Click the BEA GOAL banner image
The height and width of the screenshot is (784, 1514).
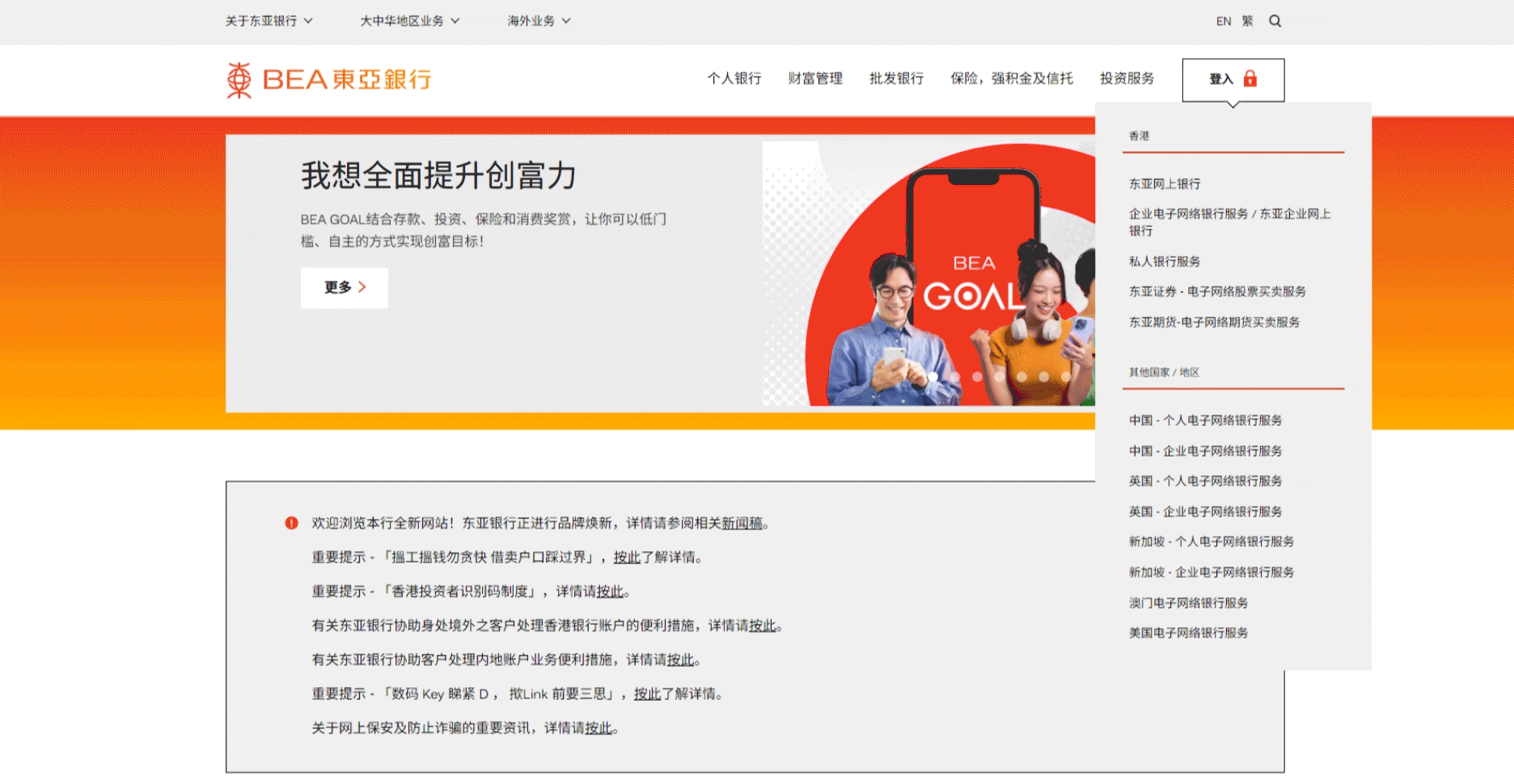pyautogui.click(x=928, y=274)
